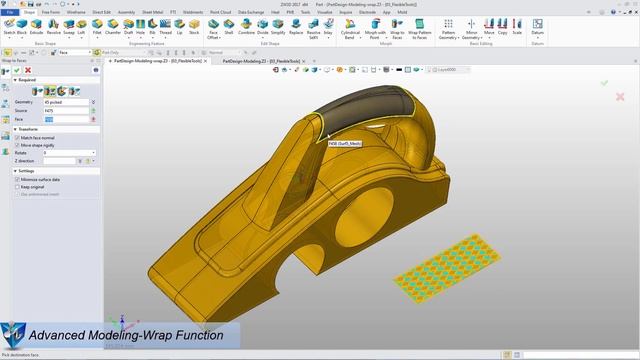Switch to the Wireframe ribbon tab
The image size is (640, 360).
point(76,12)
